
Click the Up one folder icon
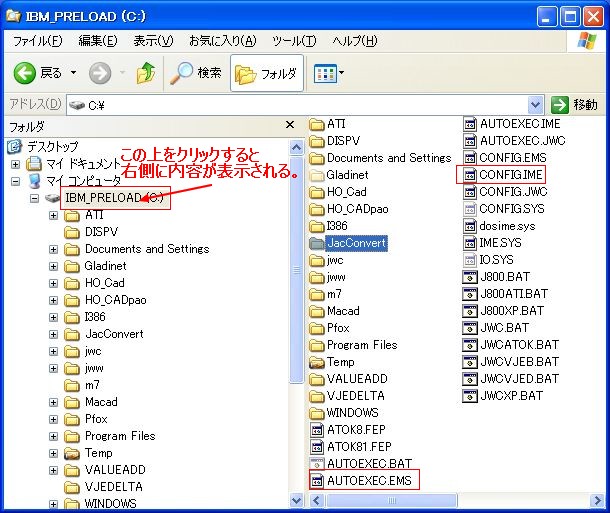point(146,73)
